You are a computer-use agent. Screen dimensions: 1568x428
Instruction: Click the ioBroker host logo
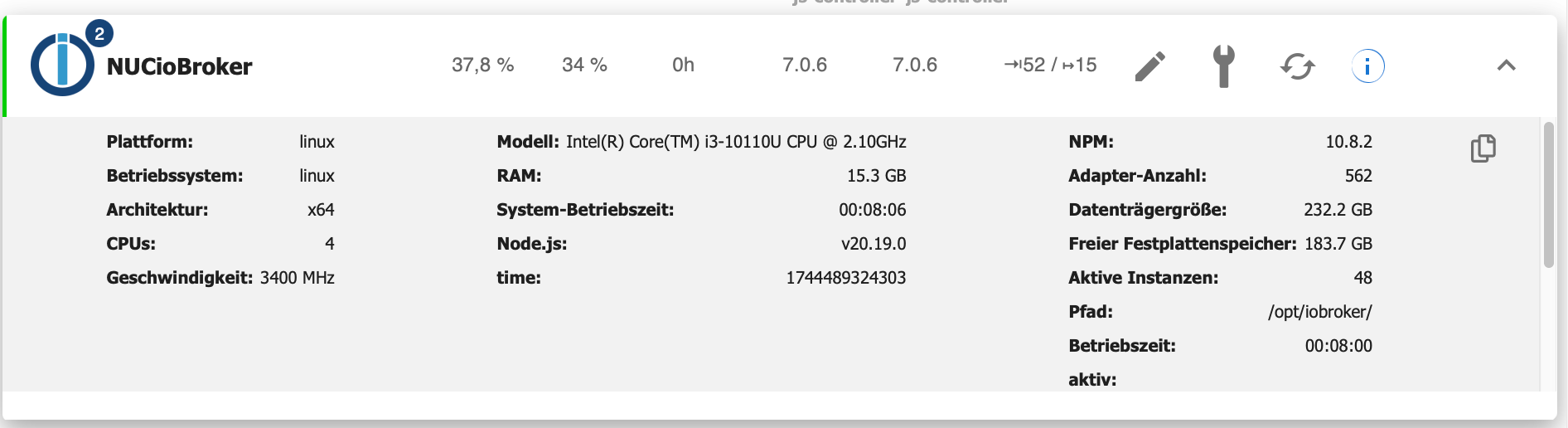pos(61,66)
